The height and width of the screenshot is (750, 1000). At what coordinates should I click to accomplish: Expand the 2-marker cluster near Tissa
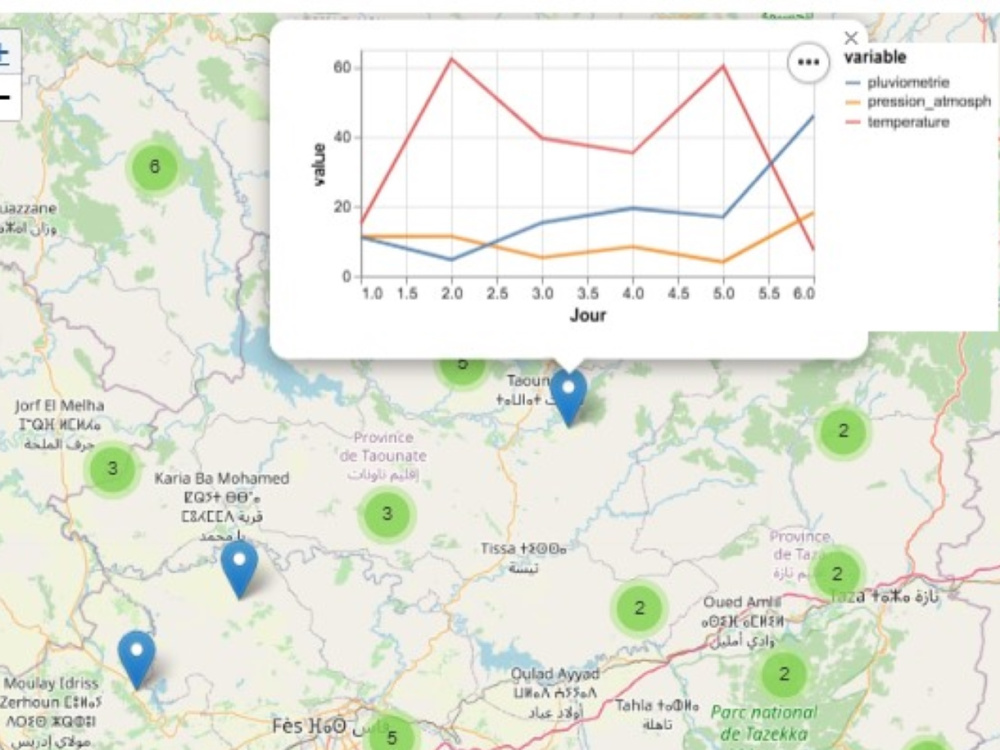639,608
